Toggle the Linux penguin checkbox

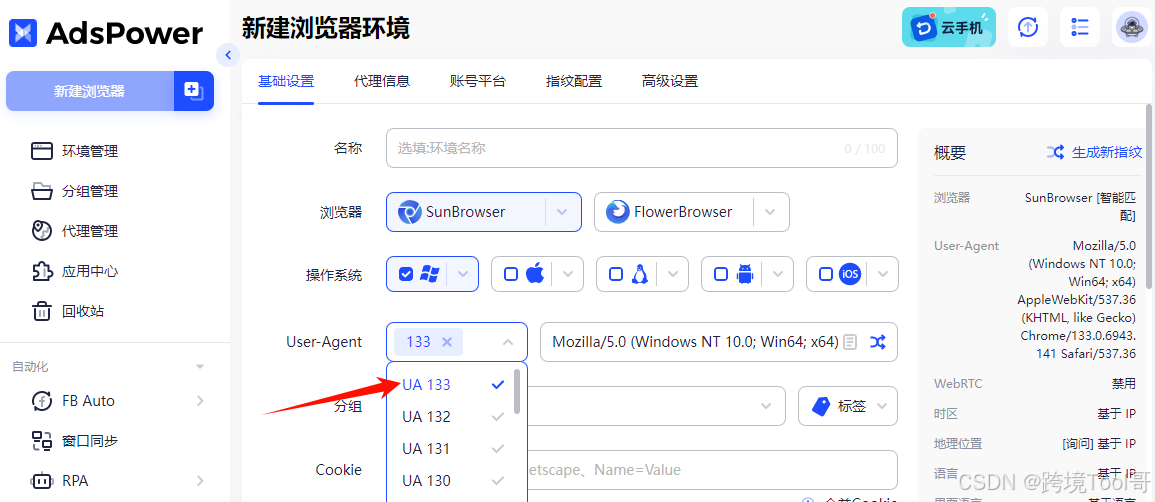pyautogui.click(x=616, y=274)
